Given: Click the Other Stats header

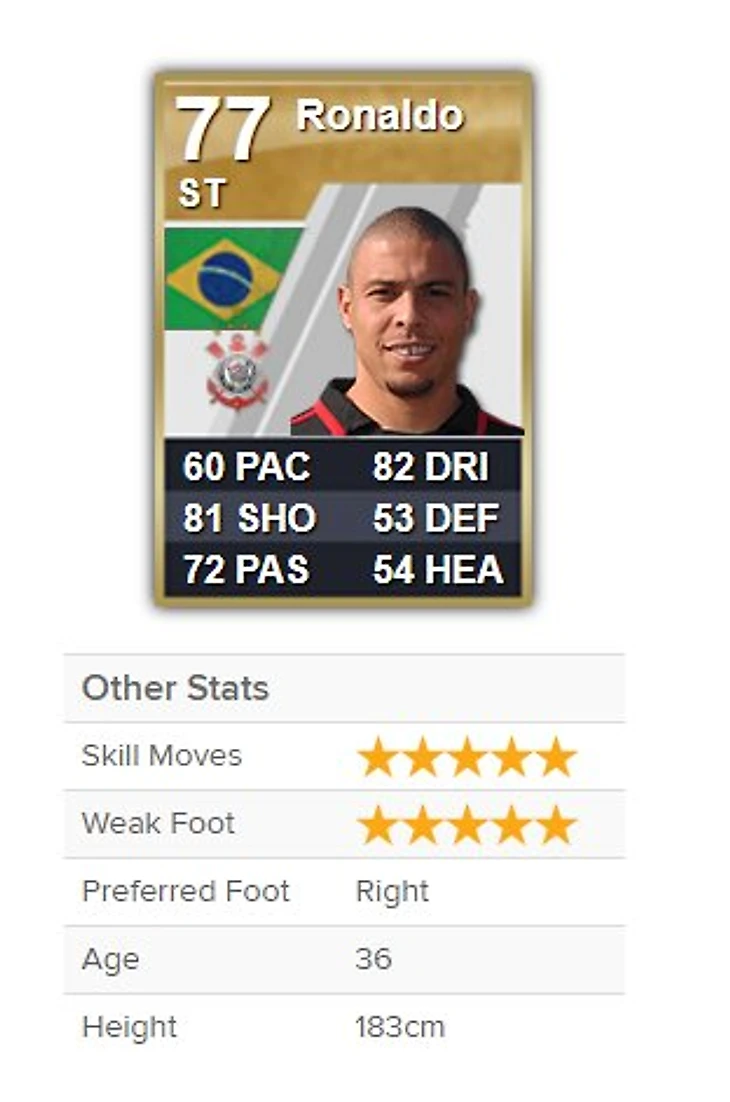Looking at the screenshot, I should pyautogui.click(x=176, y=688).
